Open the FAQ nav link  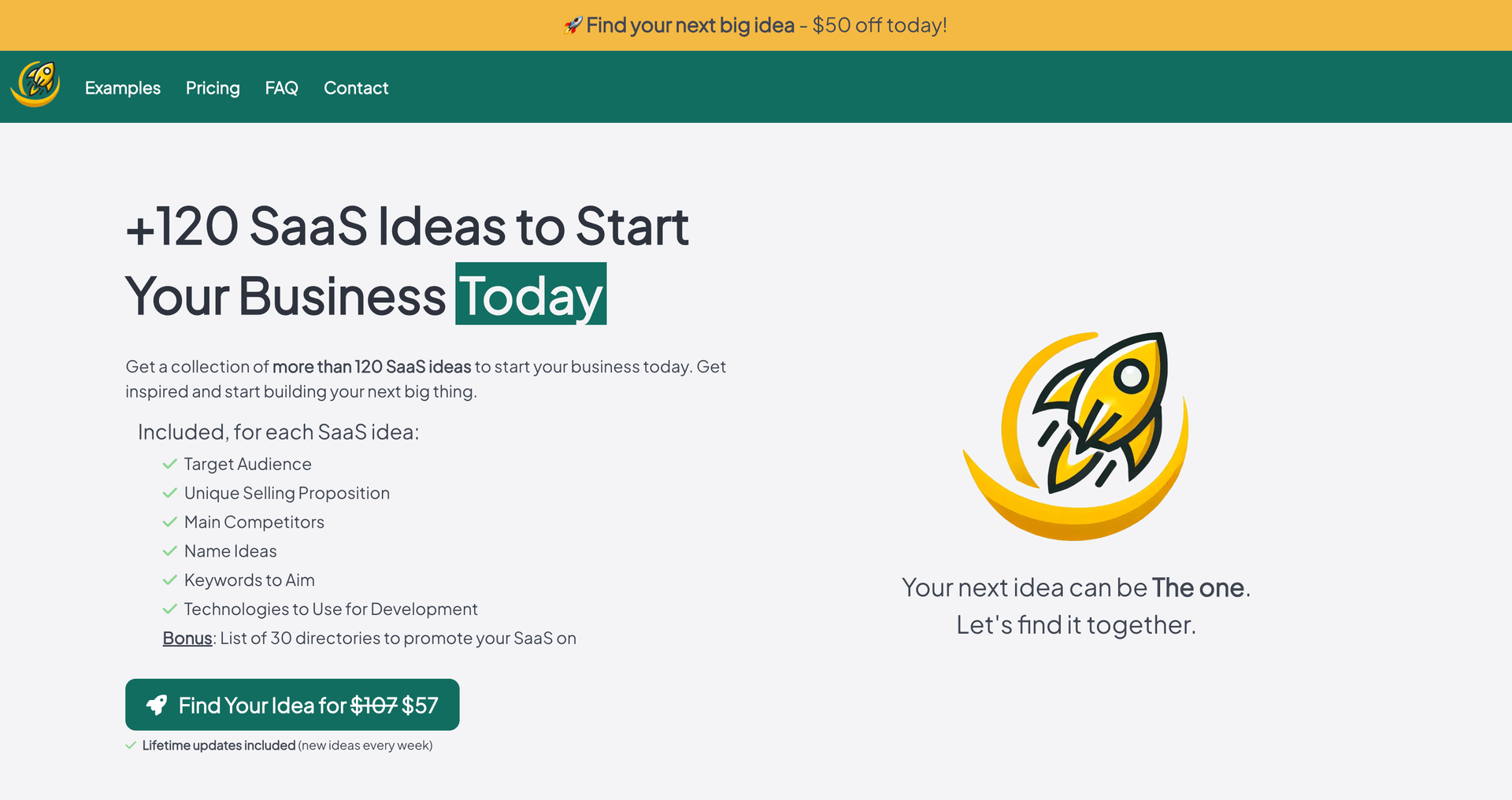pyautogui.click(x=281, y=88)
